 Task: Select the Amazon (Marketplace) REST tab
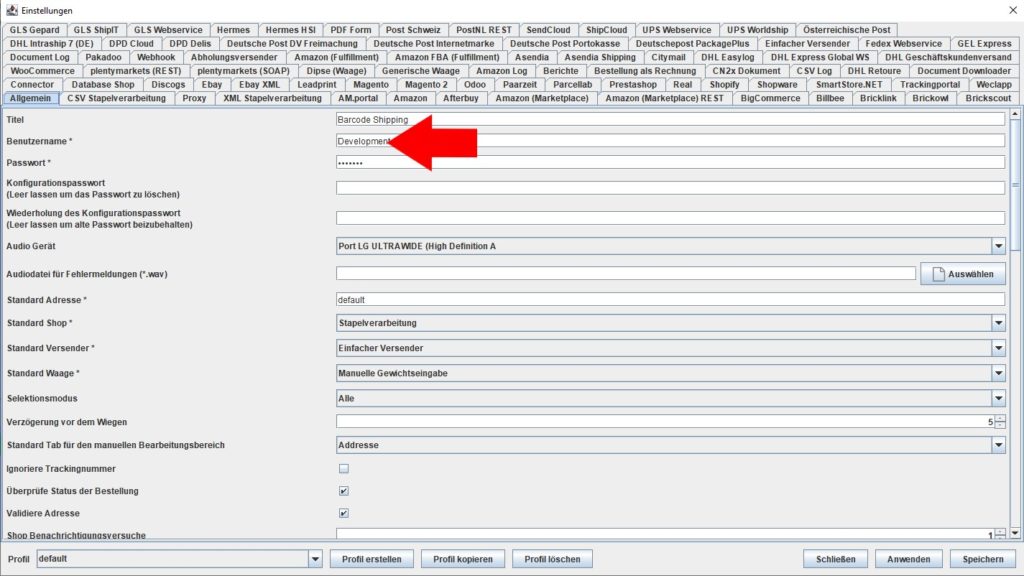[664, 98]
